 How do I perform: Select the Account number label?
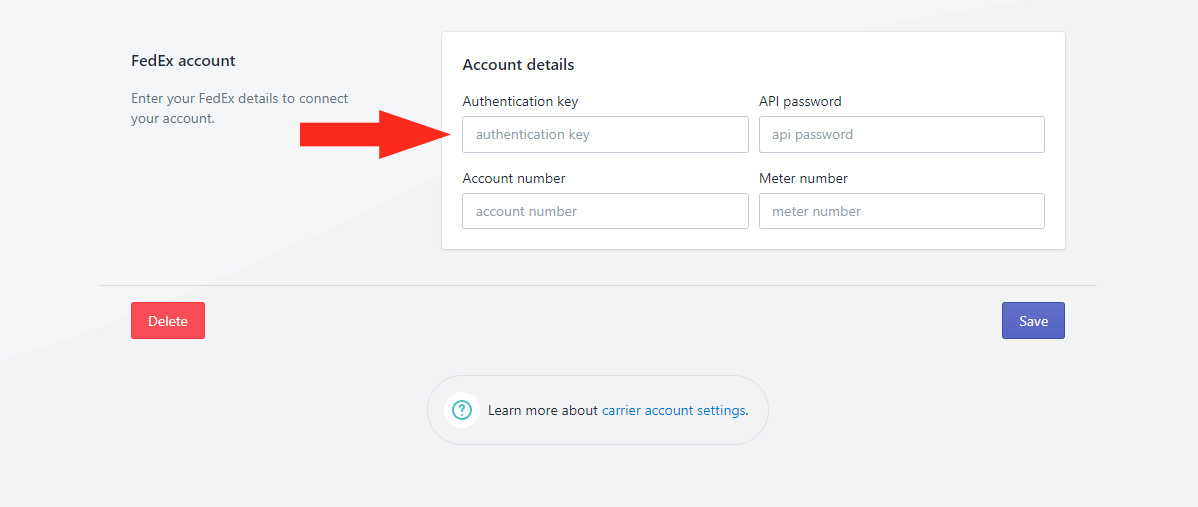click(x=513, y=178)
